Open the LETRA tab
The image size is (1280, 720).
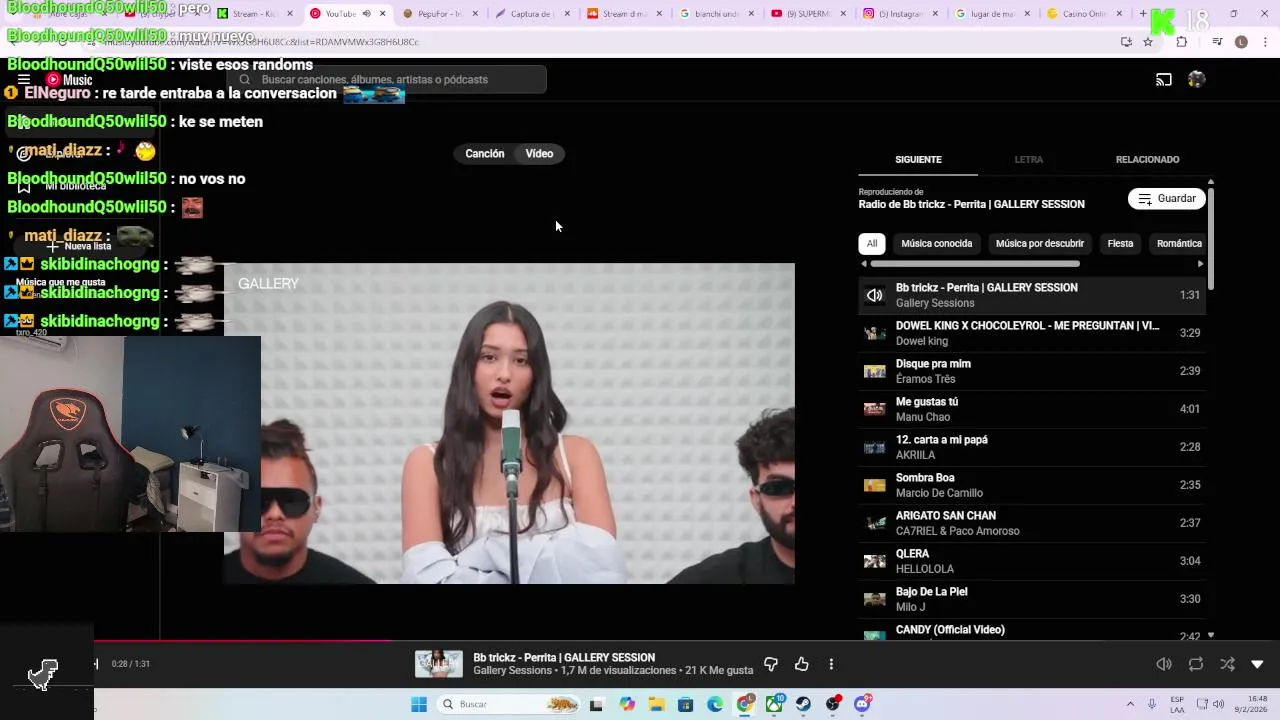pos(1029,160)
